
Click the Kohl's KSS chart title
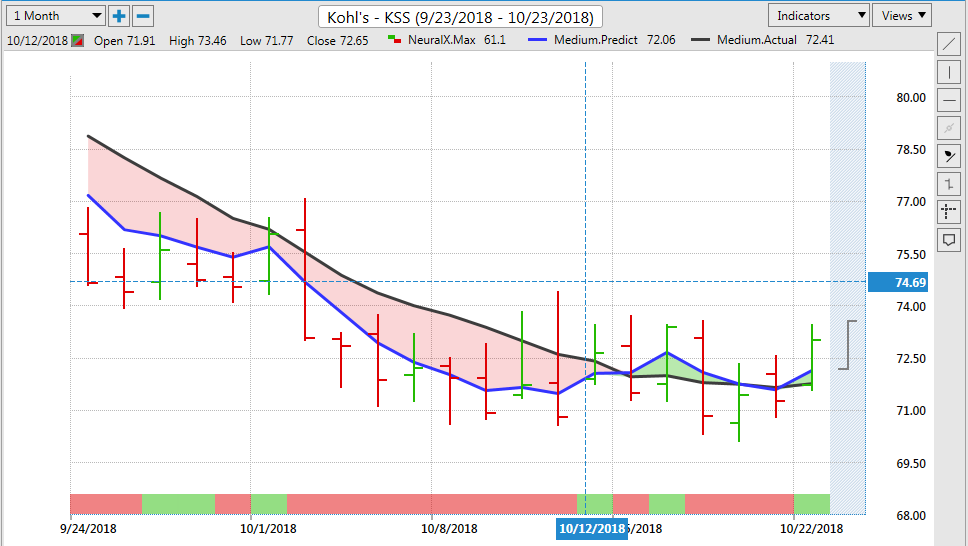click(460, 17)
